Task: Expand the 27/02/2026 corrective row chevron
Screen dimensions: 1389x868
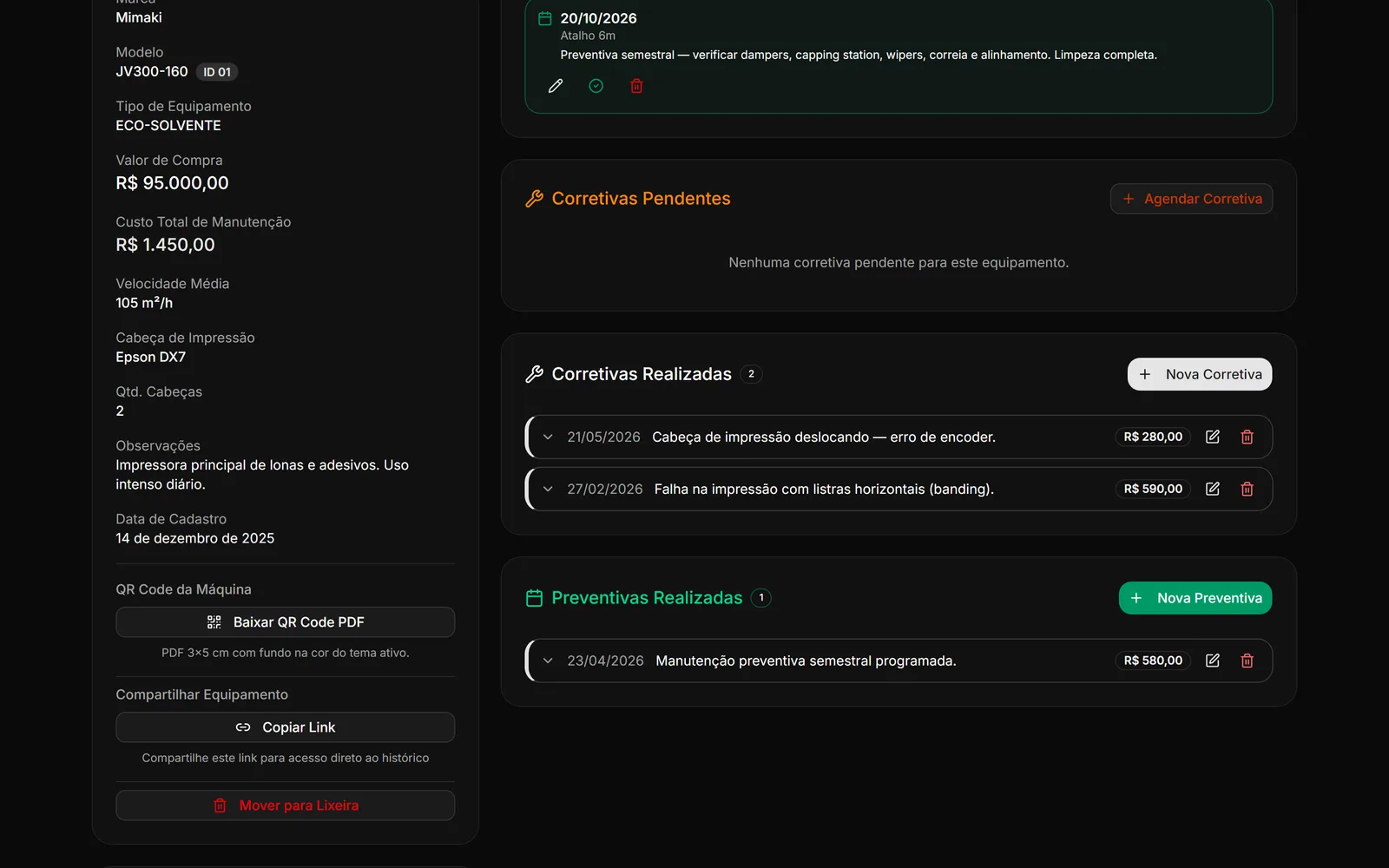Action: click(548, 489)
